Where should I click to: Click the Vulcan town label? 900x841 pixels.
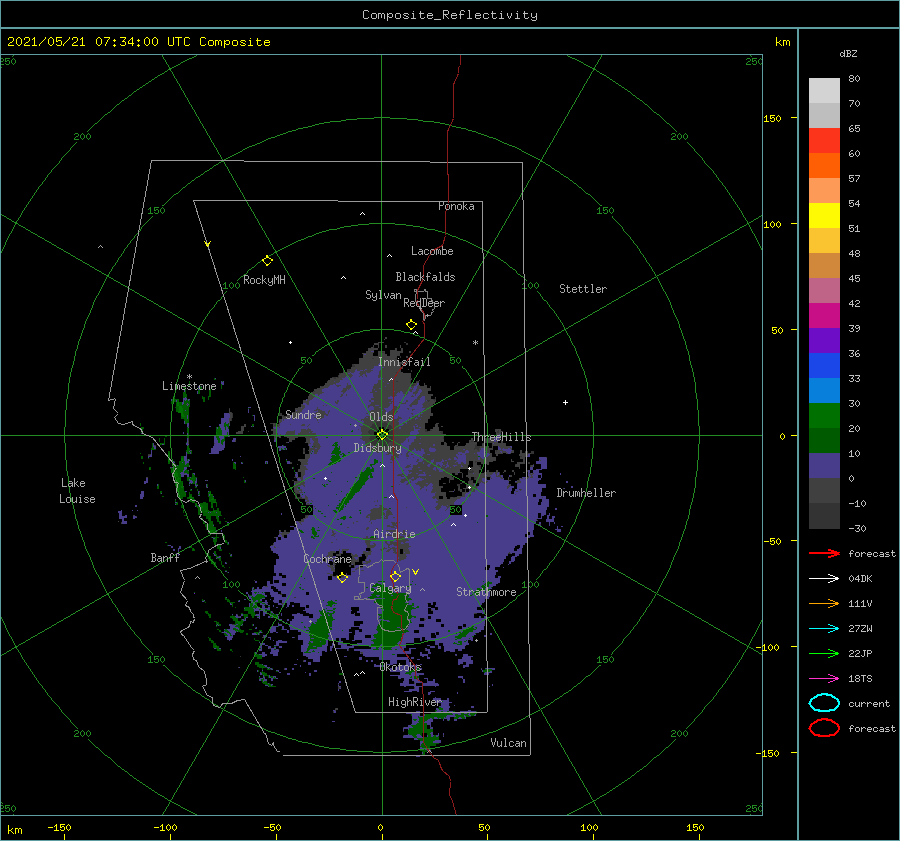click(508, 743)
